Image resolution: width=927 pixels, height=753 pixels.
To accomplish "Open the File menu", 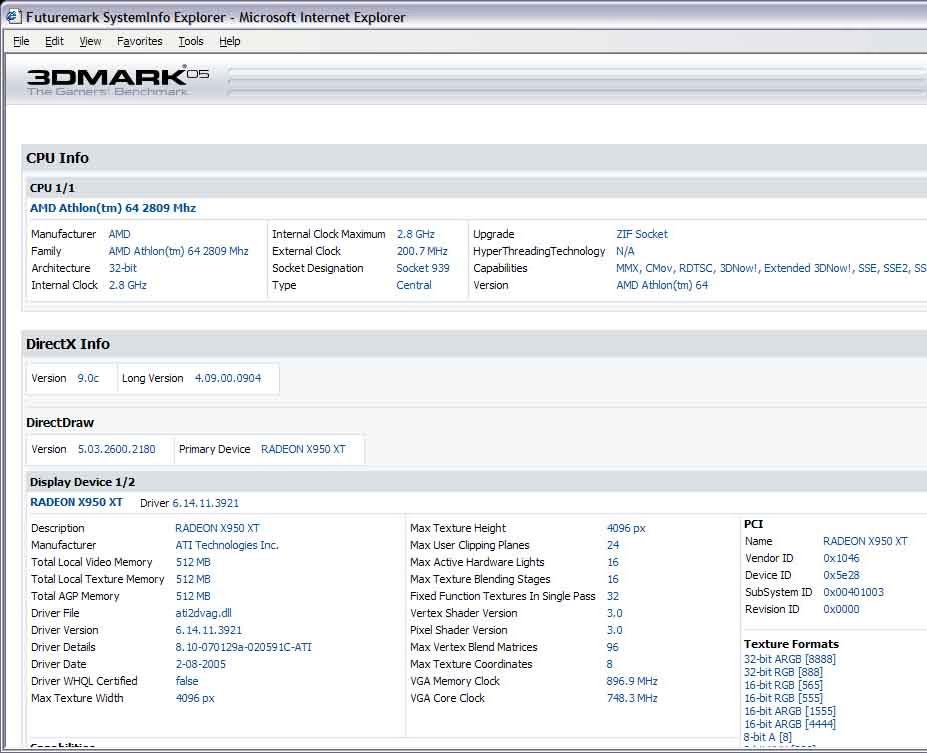I will pos(21,41).
